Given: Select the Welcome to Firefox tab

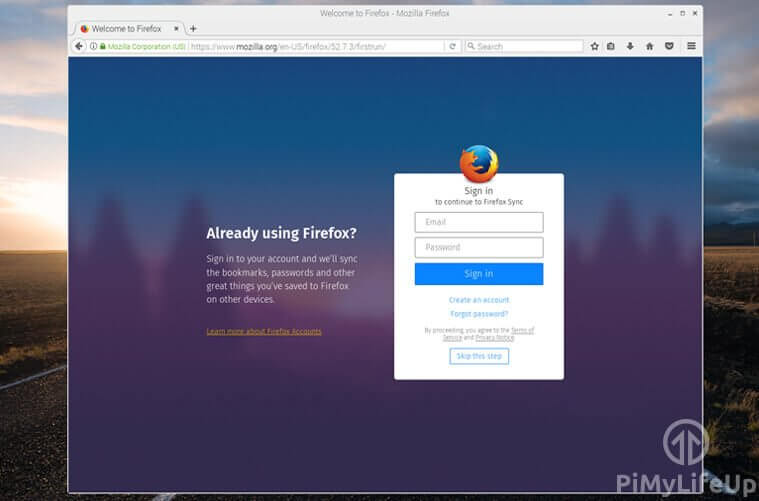Looking at the screenshot, I should 130,29.
